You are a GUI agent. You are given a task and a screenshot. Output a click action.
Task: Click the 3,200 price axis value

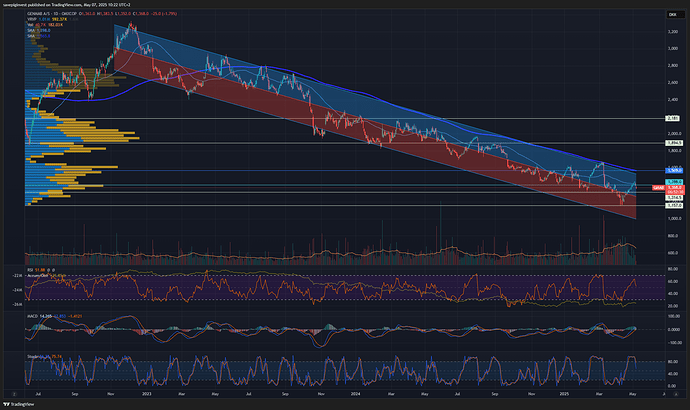672,32
